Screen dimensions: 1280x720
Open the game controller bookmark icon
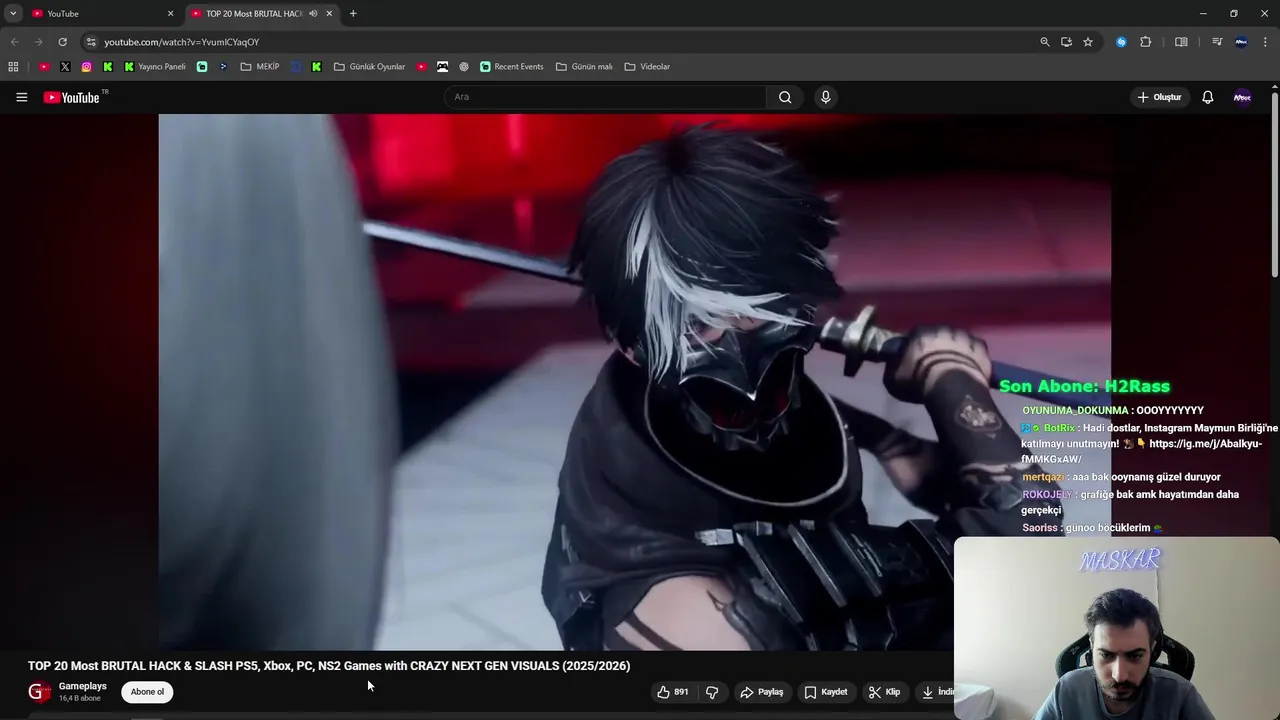click(x=442, y=67)
